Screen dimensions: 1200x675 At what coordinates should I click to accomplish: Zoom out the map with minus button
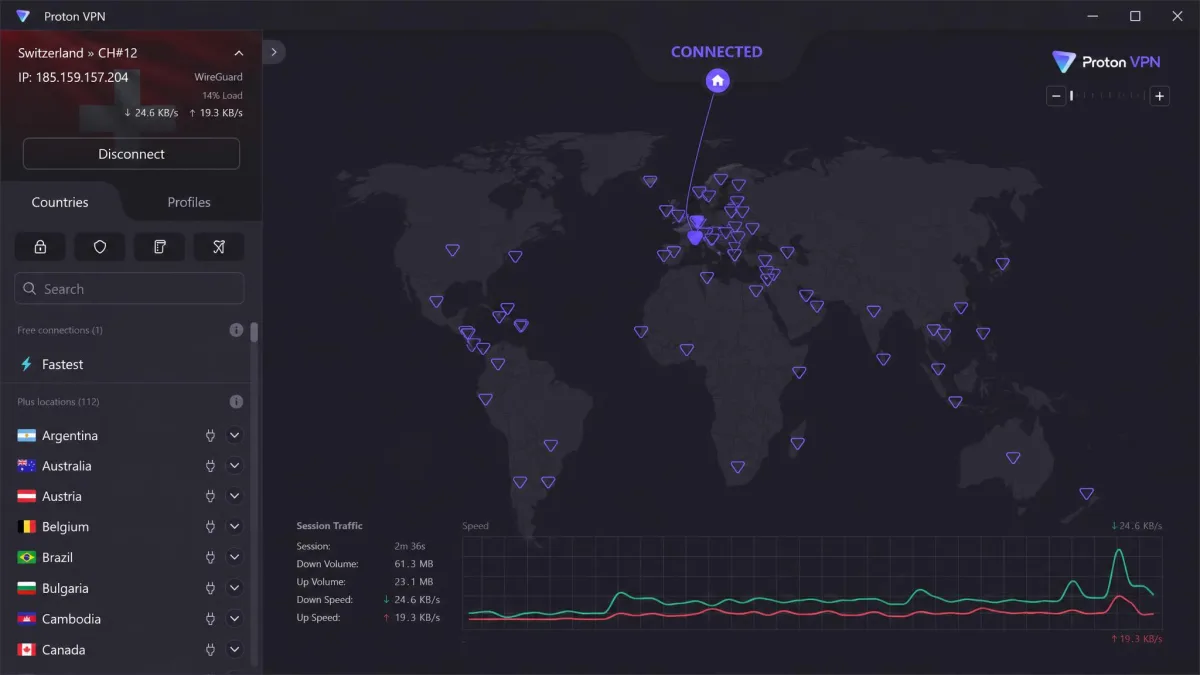coord(1056,96)
